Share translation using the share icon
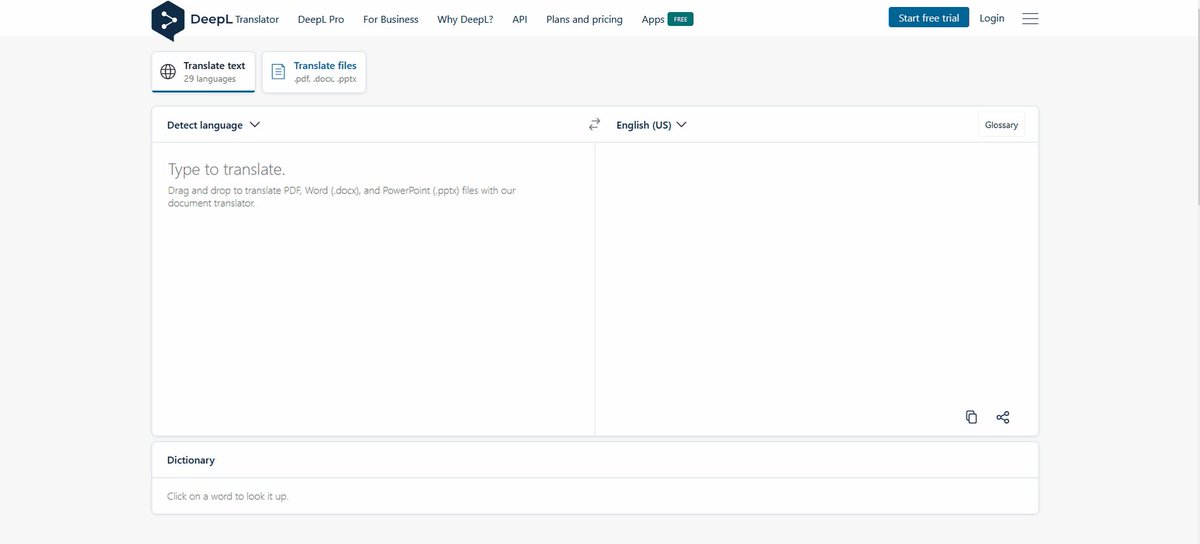Screen dimensions: 1200x544 (1003, 417)
